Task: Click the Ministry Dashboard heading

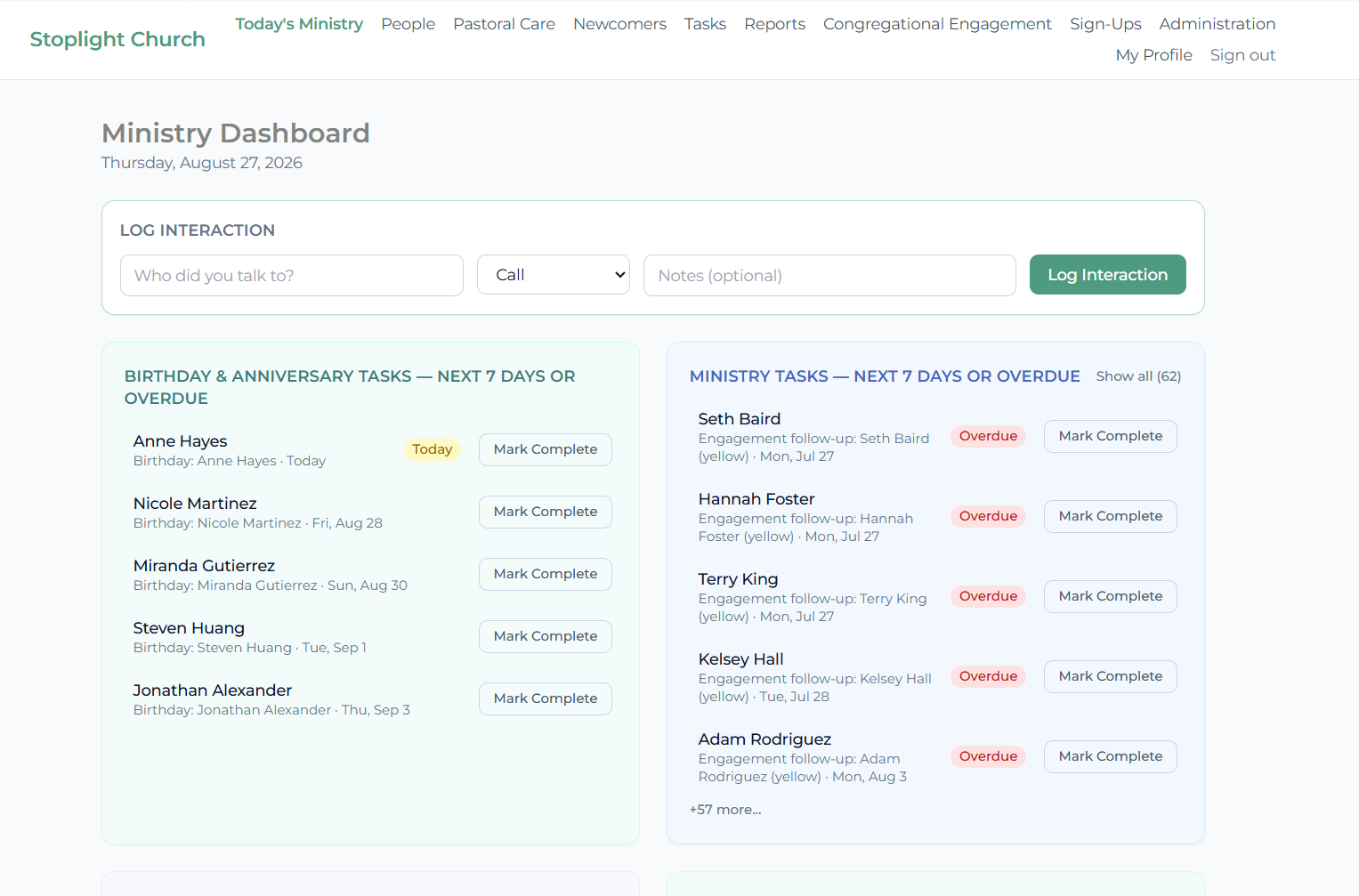Action: tap(236, 133)
